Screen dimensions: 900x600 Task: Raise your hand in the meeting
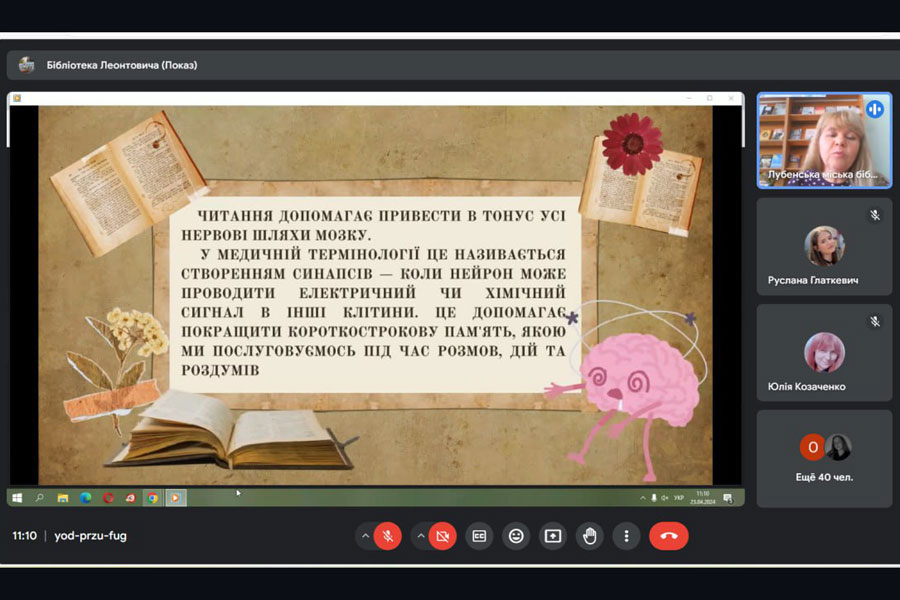590,536
